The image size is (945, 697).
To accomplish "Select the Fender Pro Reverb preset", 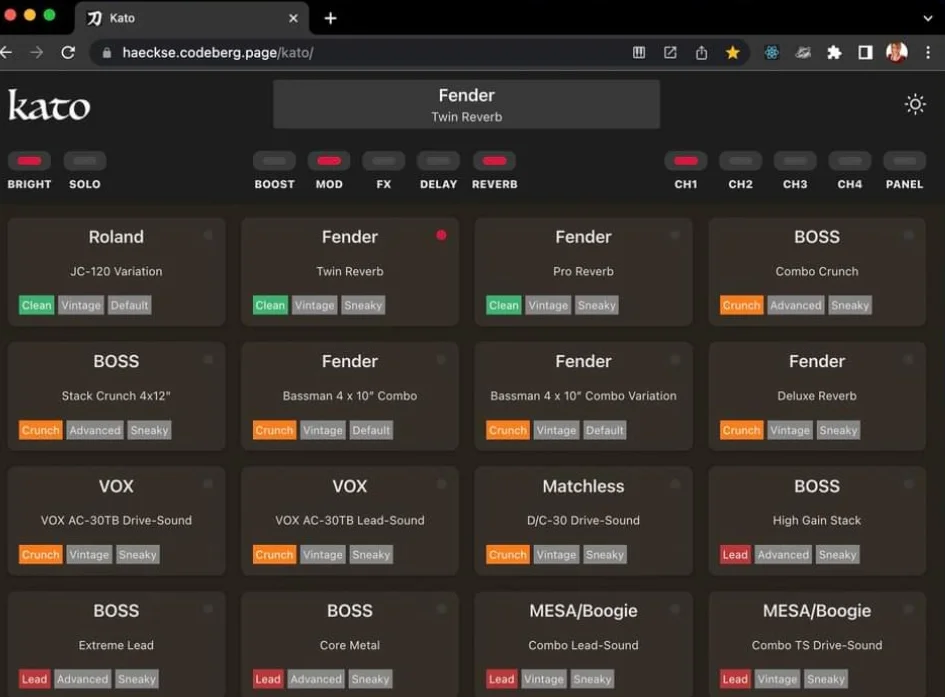I will pos(583,272).
